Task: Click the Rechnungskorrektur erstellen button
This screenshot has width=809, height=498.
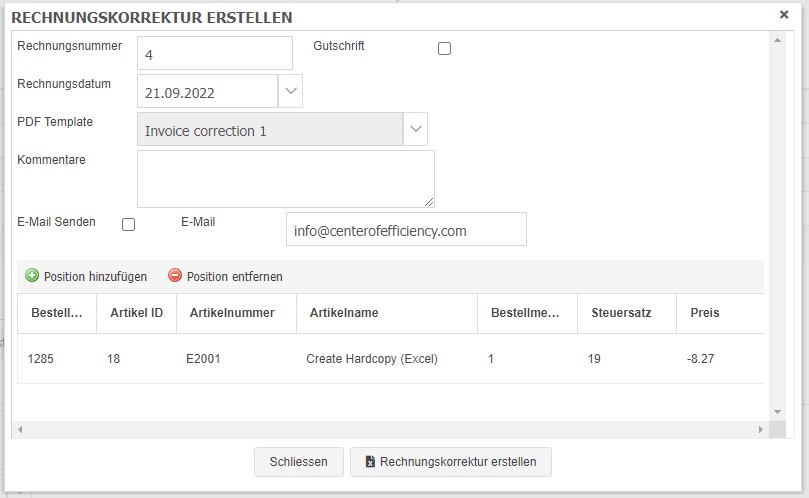Action: 451,461
